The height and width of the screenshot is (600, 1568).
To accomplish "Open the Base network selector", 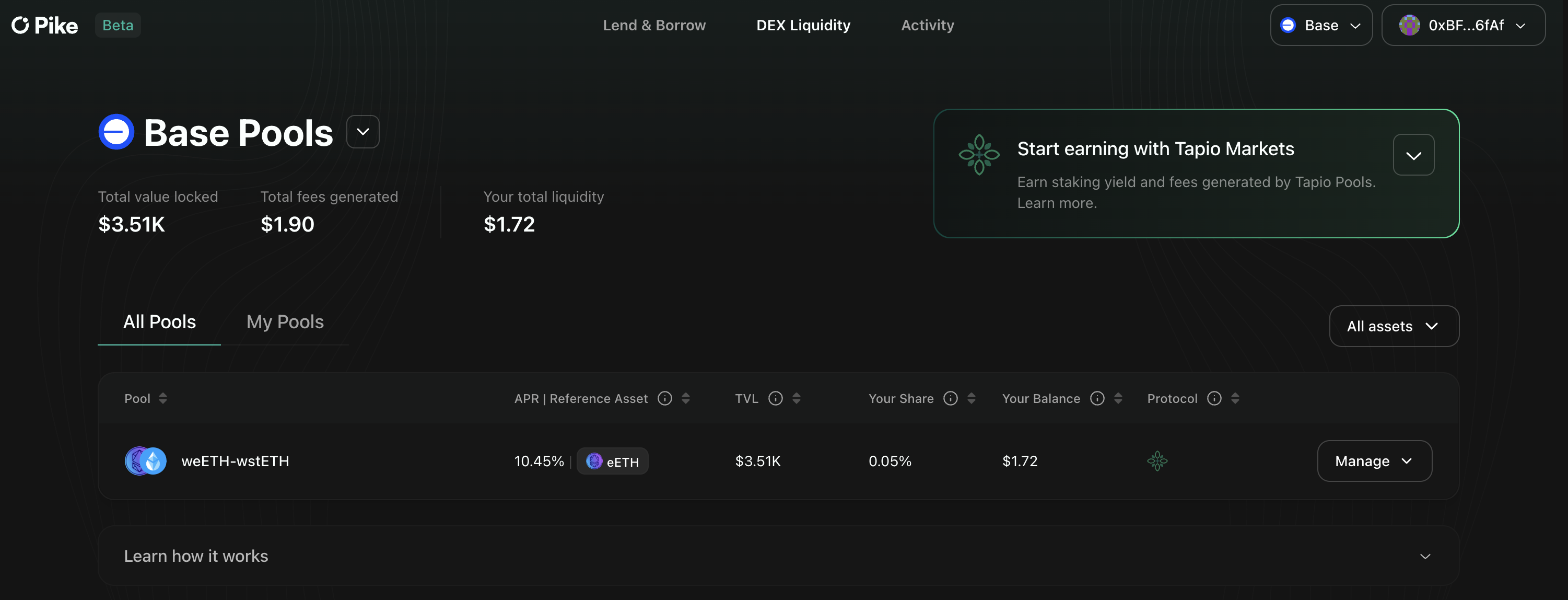I will click(1320, 25).
